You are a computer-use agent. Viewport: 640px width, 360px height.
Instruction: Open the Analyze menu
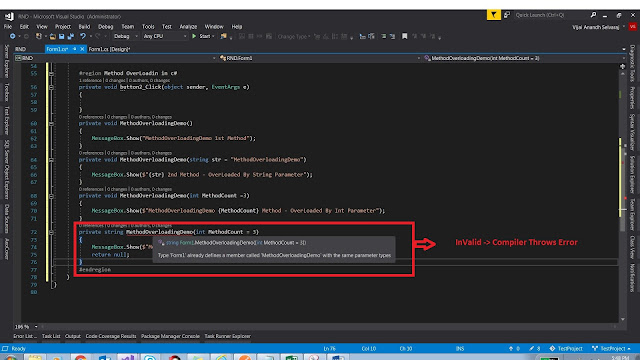[x=188, y=27]
